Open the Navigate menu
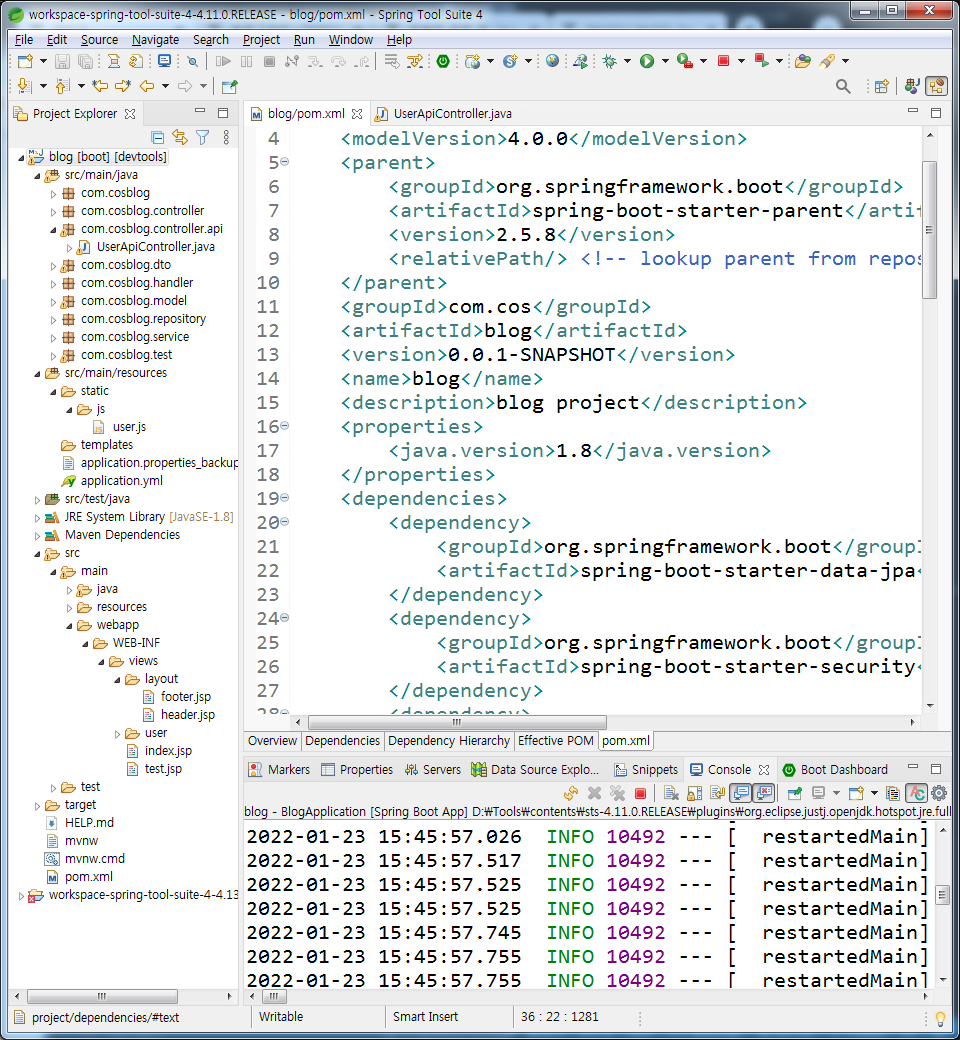Screen dimensions: 960x1040 (x=155, y=40)
